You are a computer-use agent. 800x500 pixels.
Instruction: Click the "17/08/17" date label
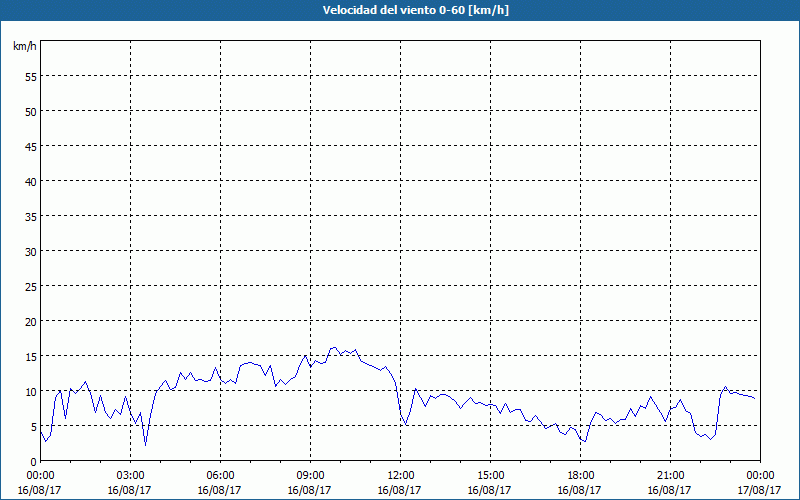coord(760,490)
